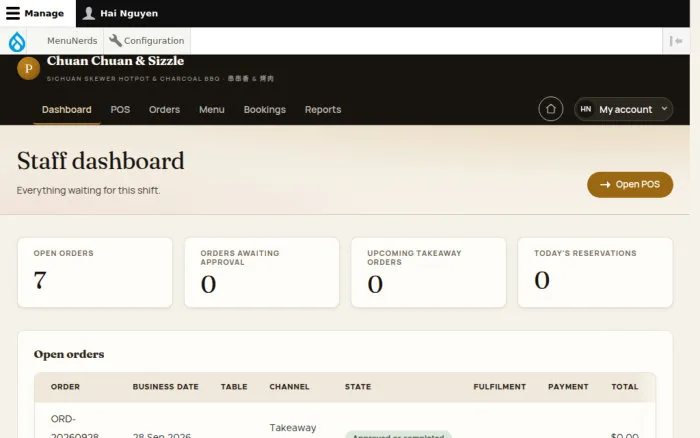Viewport: 700px width, 438px height.
Task: Click the STATE column header
Action: click(x=358, y=387)
